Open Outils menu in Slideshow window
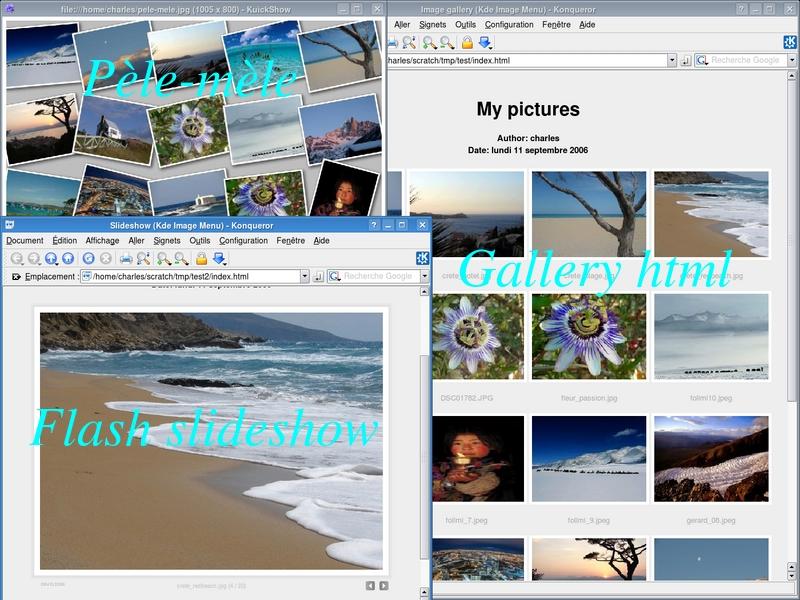This screenshot has width=800, height=600. pos(199,241)
